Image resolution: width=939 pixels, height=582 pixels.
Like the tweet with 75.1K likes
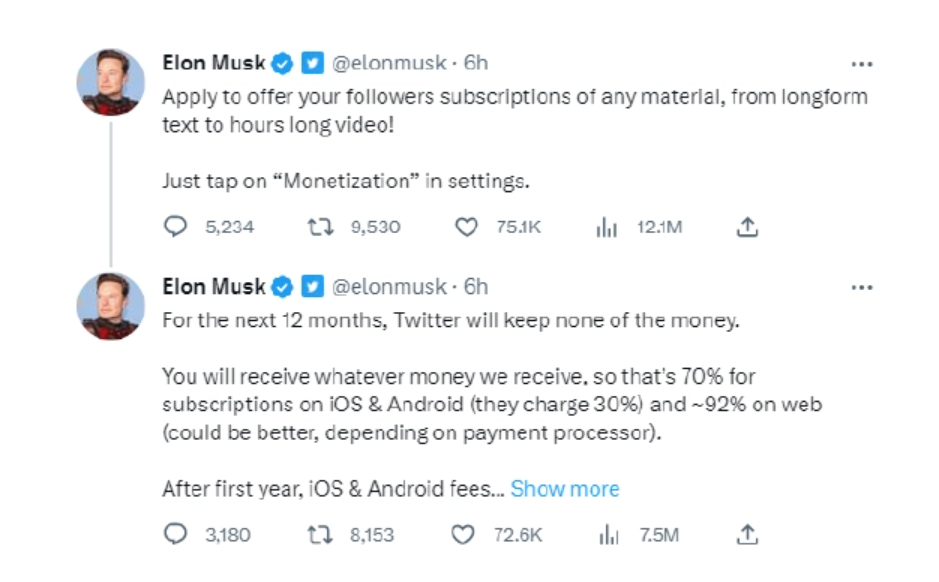point(466,227)
